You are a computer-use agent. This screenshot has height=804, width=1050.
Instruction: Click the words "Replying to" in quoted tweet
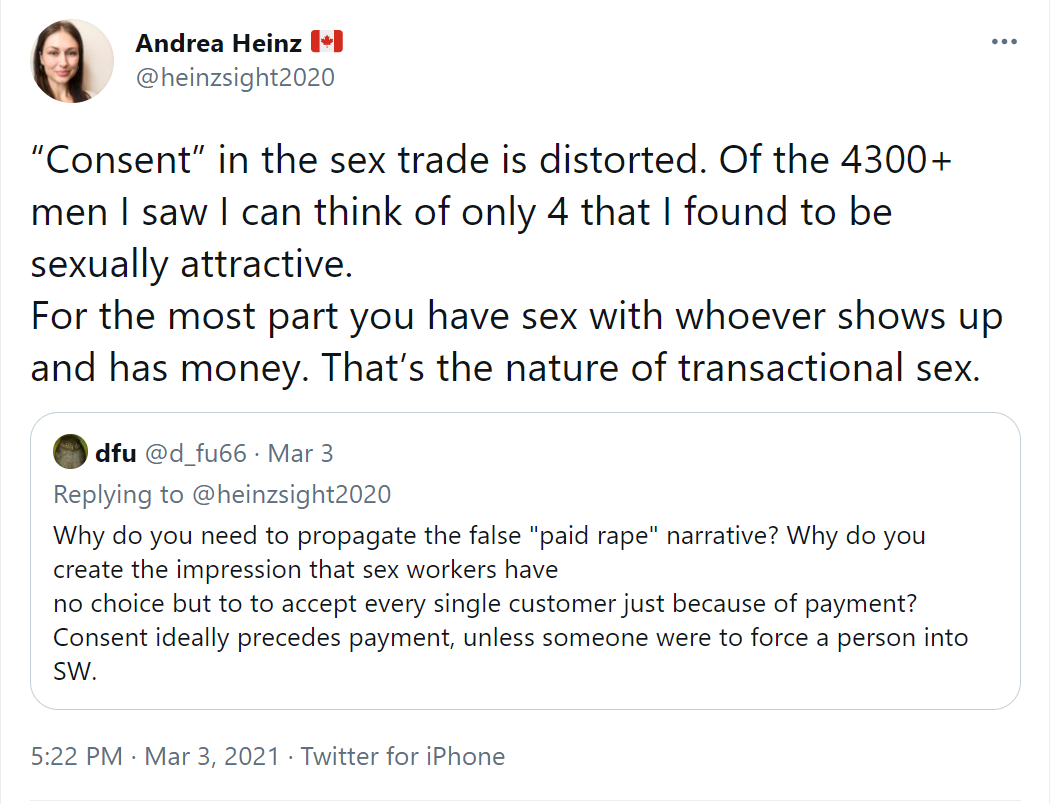tap(118, 494)
